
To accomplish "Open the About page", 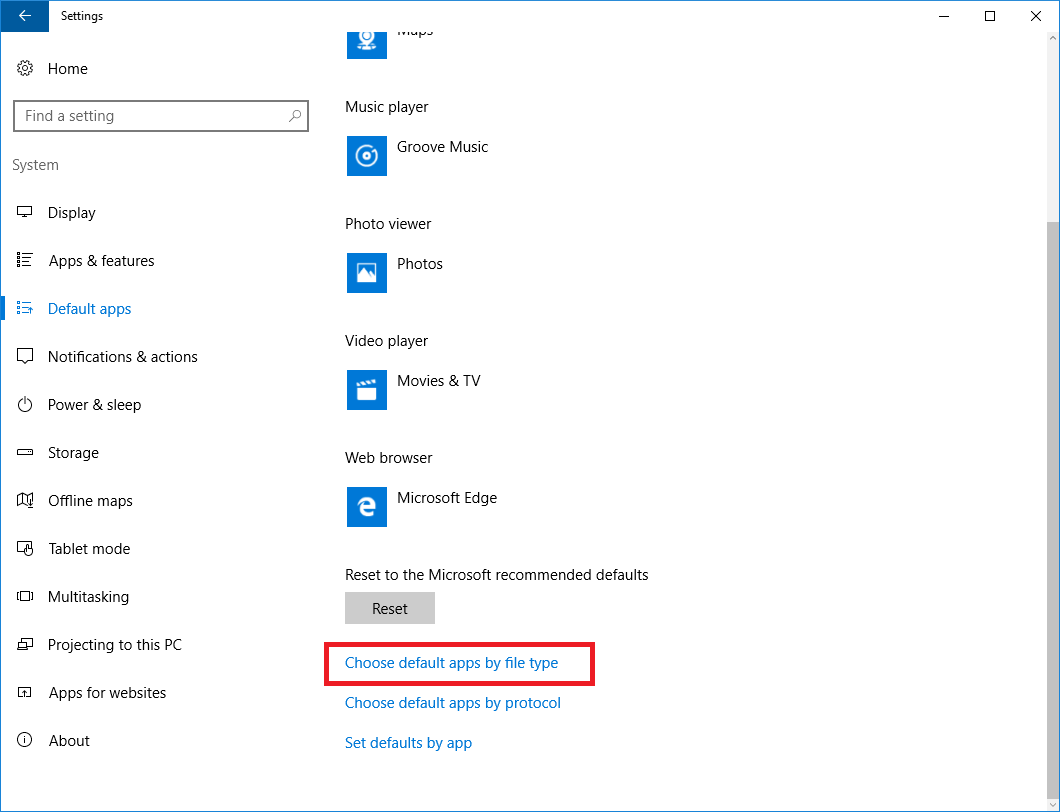I will pyautogui.click(x=69, y=740).
